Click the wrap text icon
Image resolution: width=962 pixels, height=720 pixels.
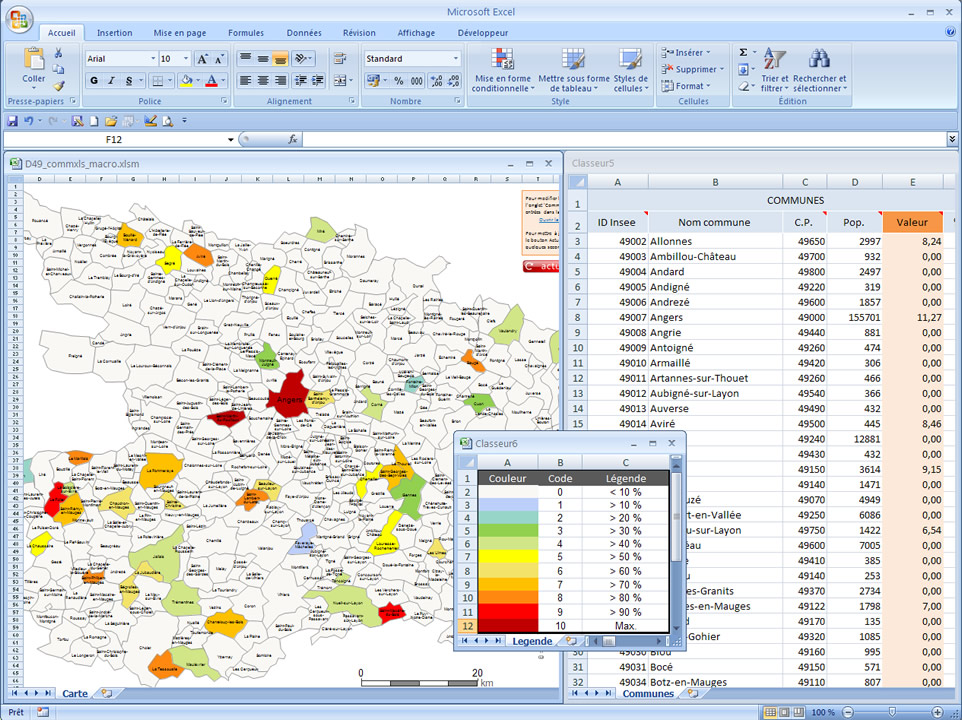(x=340, y=59)
